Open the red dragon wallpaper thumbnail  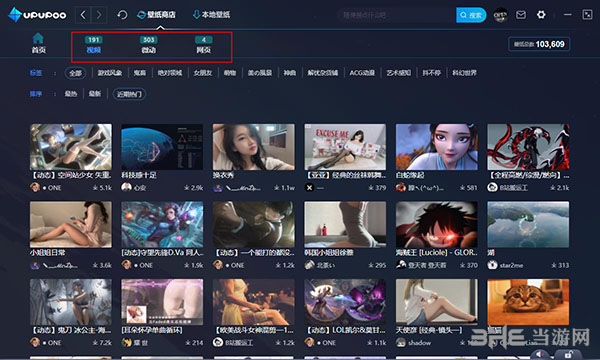[528, 147]
